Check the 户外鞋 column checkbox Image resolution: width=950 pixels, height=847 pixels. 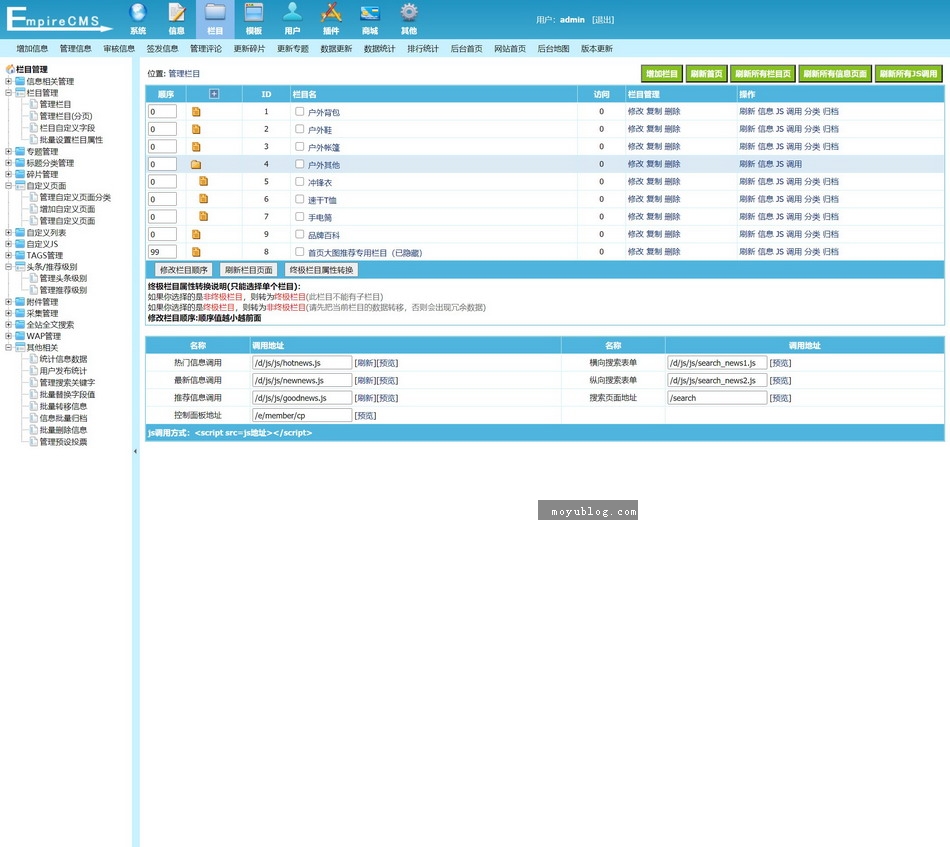[299, 129]
